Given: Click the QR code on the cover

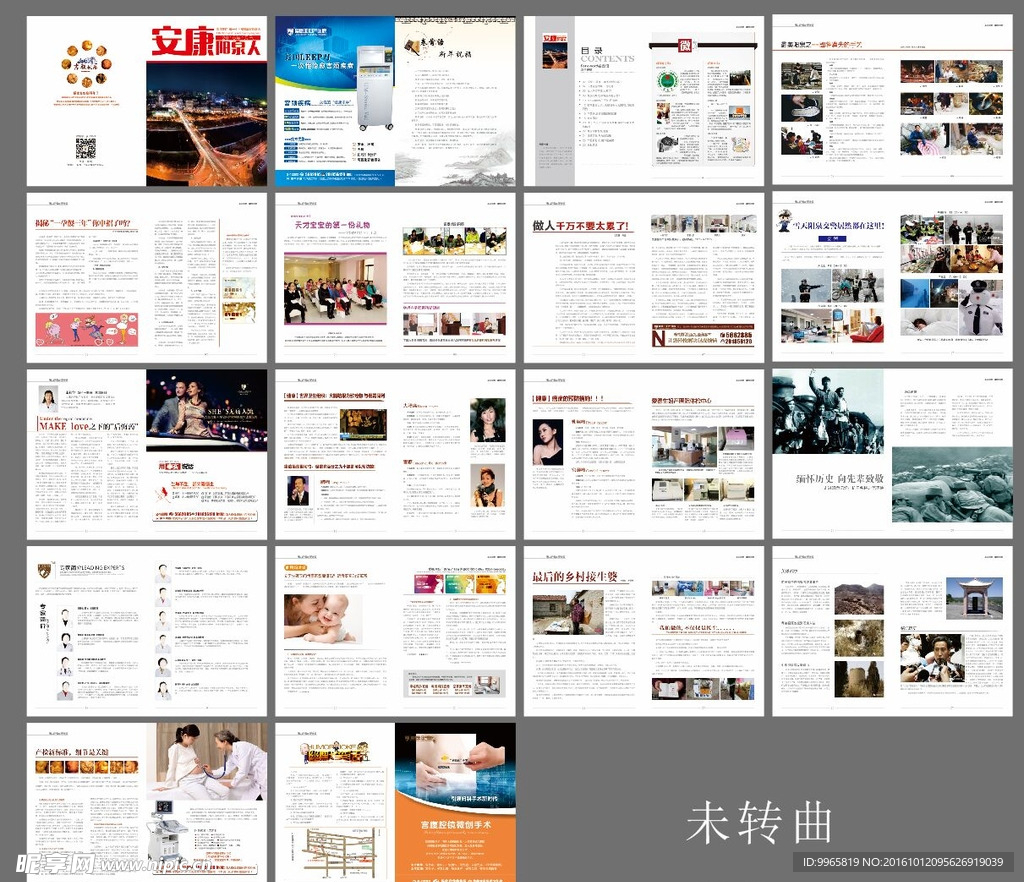Looking at the screenshot, I should (x=86, y=148).
